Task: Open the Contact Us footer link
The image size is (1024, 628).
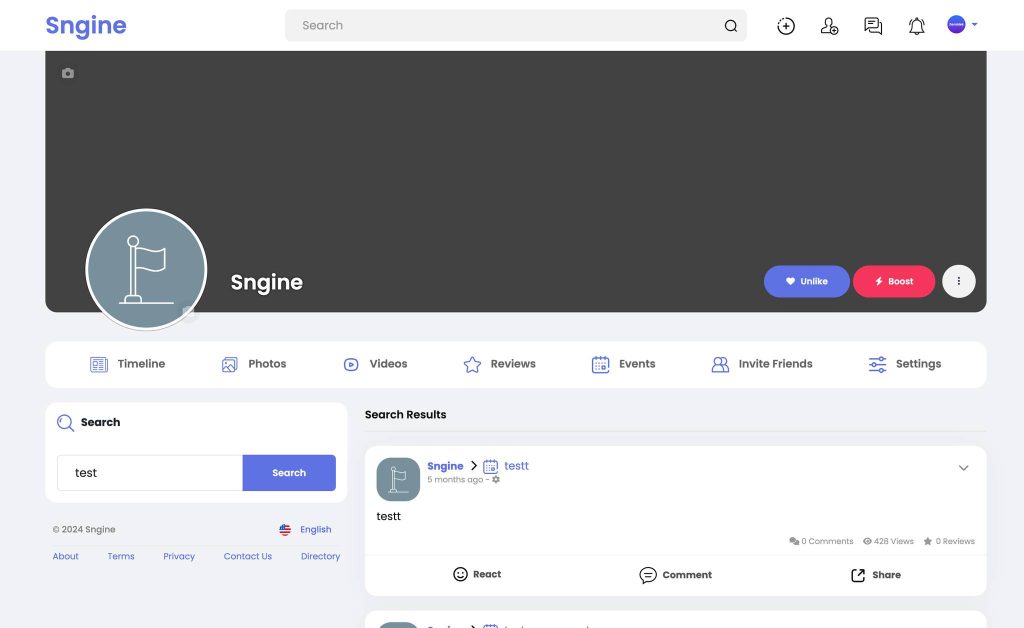Action: click(248, 556)
